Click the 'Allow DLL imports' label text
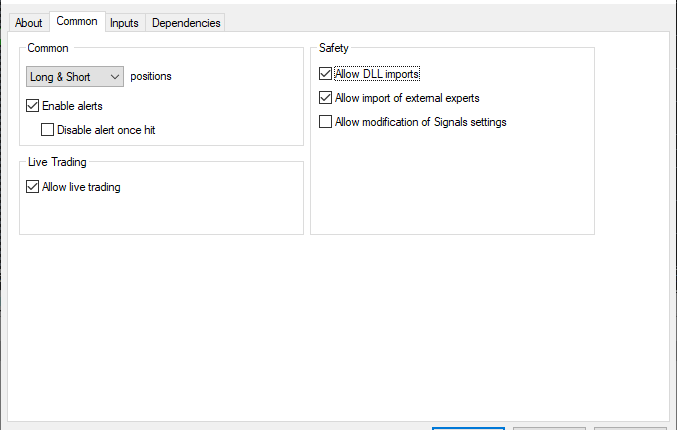Viewport: 677px width, 430px height. (x=377, y=74)
